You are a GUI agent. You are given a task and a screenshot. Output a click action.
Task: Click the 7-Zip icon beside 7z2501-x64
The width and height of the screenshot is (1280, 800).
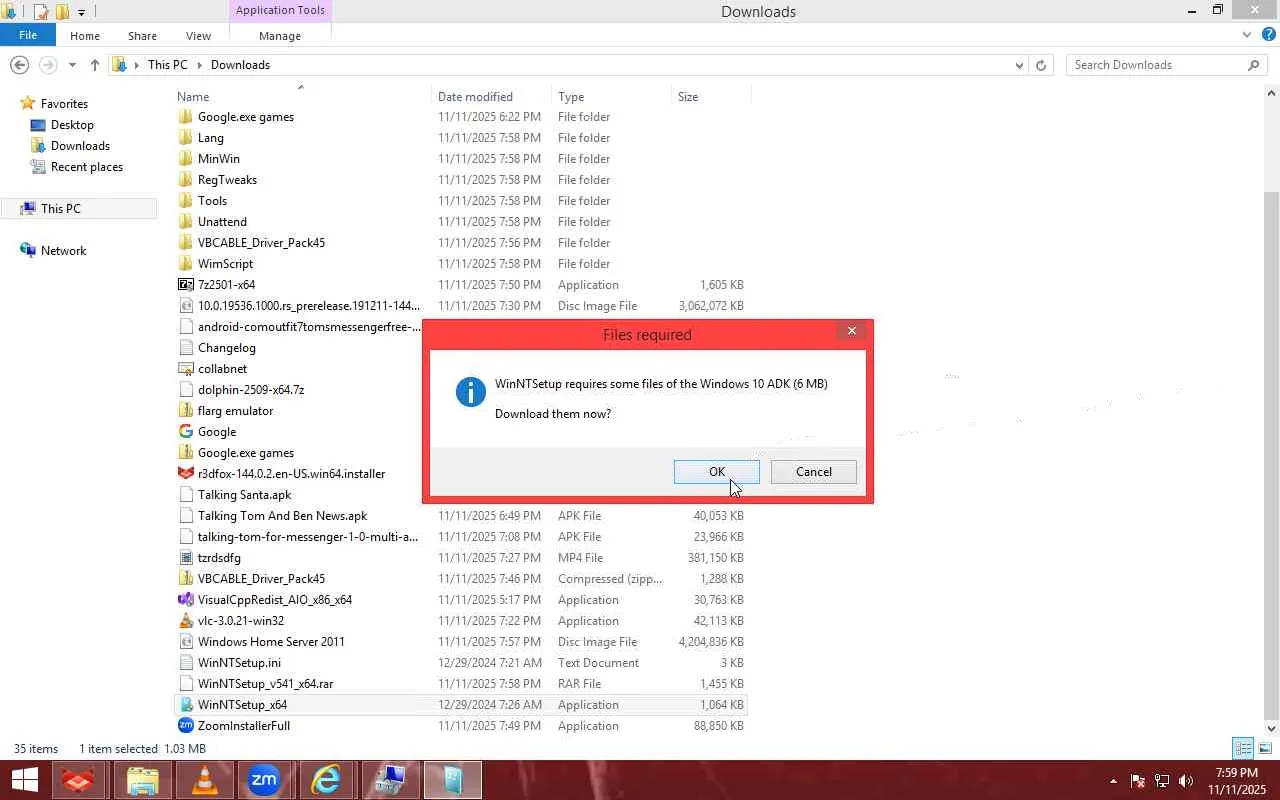(x=186, y=285)
